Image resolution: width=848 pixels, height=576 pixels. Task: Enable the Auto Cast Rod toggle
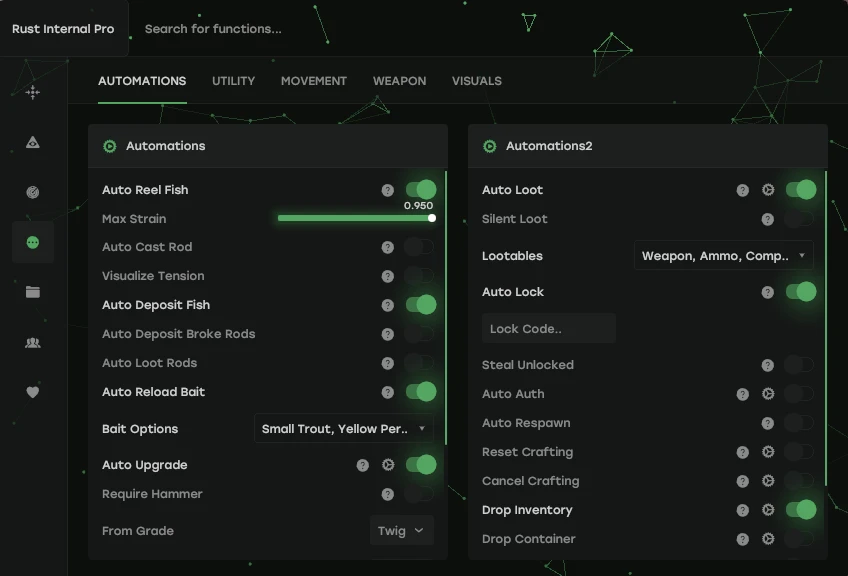(420, 247)
